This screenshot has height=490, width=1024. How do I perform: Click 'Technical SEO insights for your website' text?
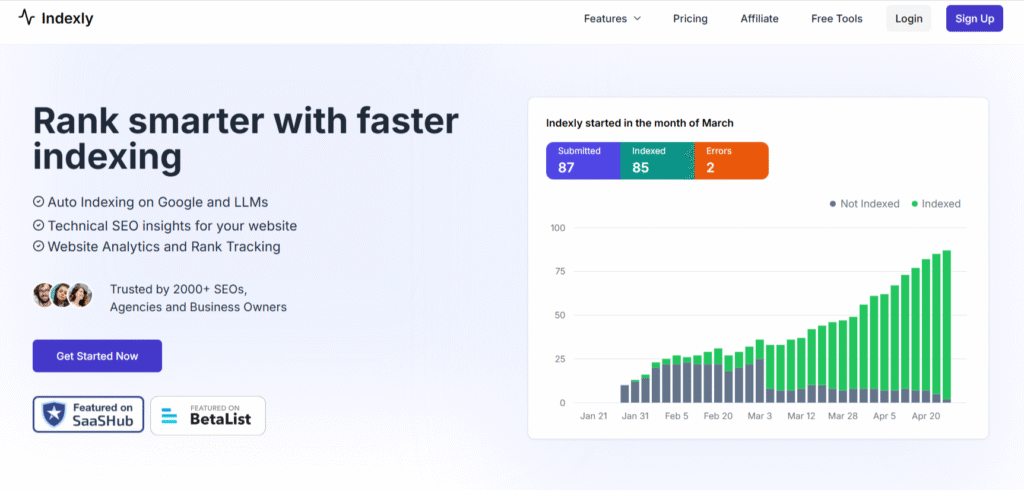(172, 226)
